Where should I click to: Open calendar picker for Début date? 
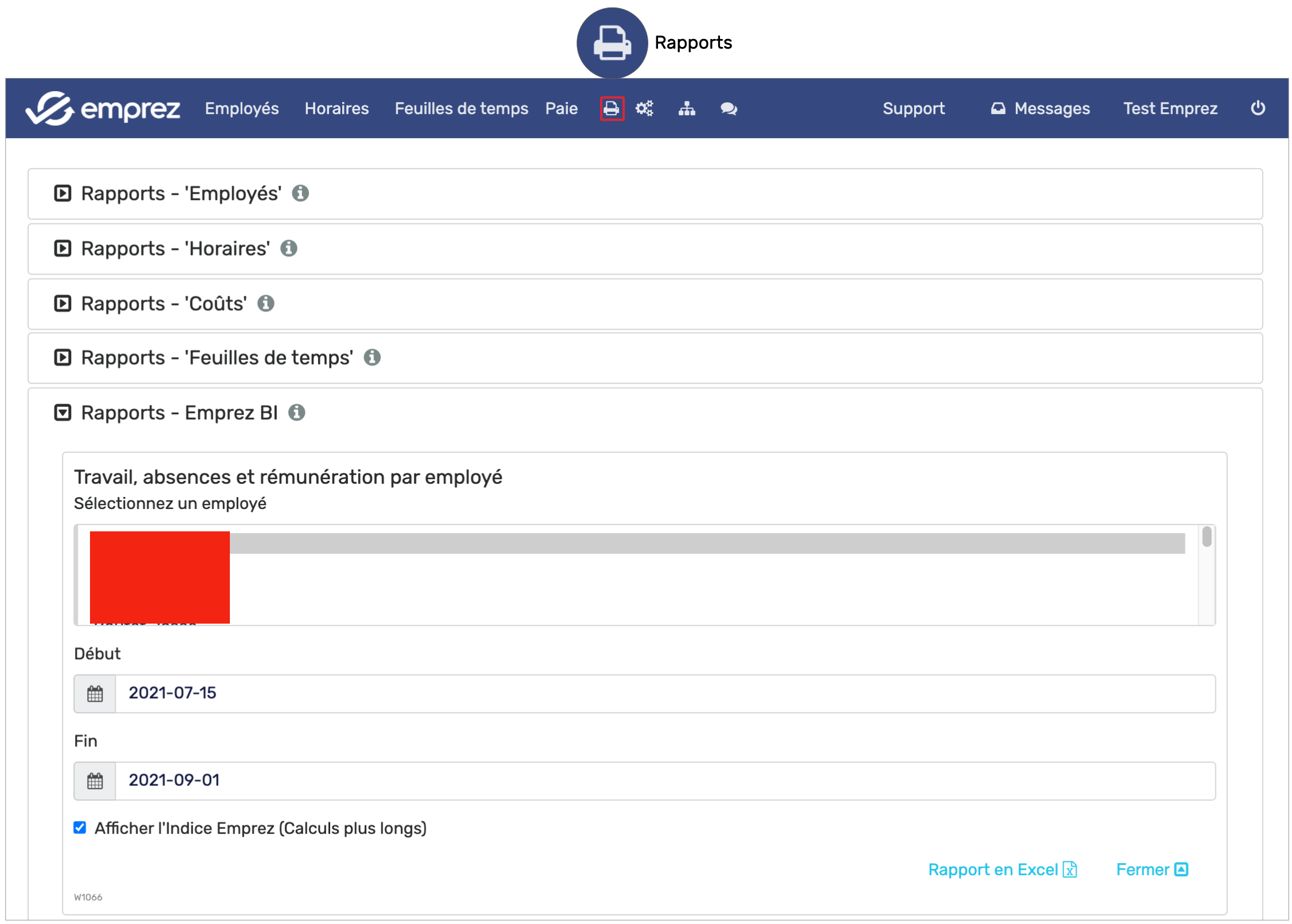[95, 694]
